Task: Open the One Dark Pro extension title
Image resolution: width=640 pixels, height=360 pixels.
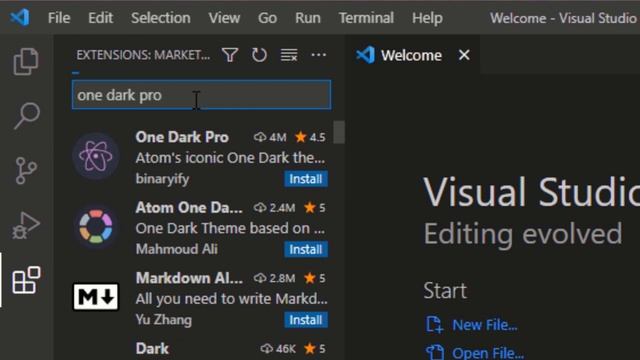Action: coord(182,137)
